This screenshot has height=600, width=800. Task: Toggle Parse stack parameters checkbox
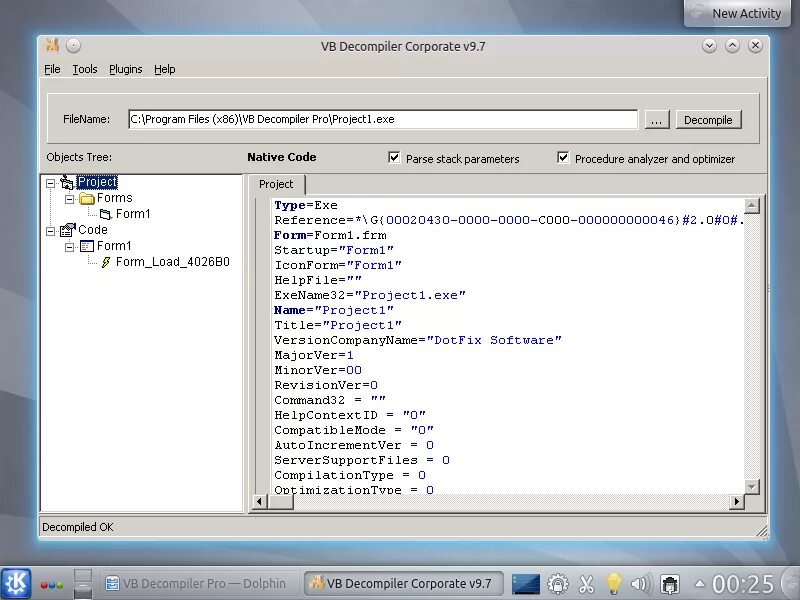click(394, 158)
